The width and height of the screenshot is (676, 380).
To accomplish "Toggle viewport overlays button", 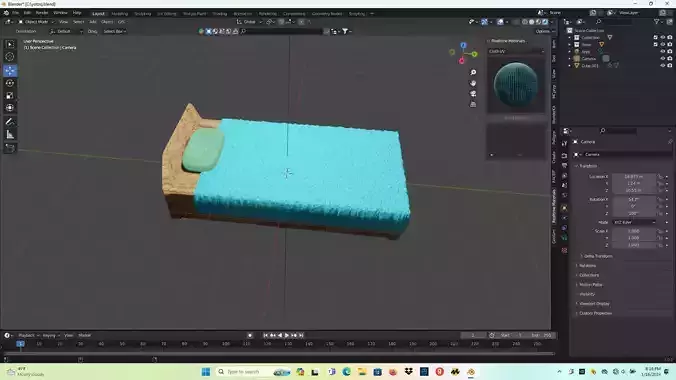I will 501,22.
